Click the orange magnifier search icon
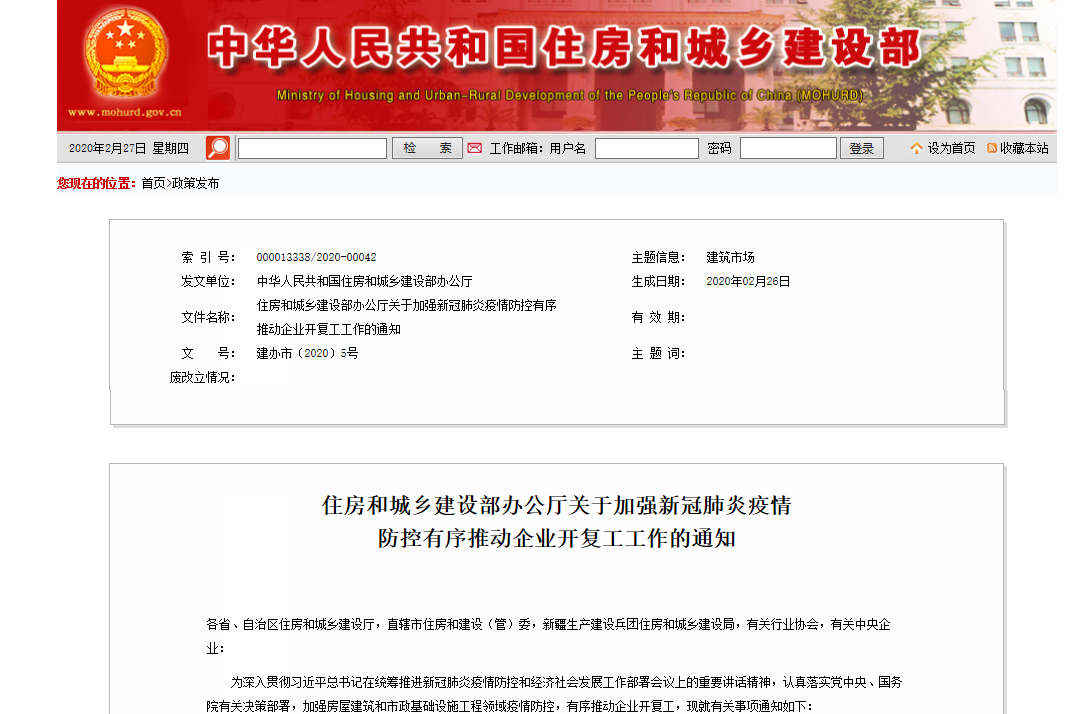Image resolution: width=1072 pixels, height=714 pixels. 217,148
